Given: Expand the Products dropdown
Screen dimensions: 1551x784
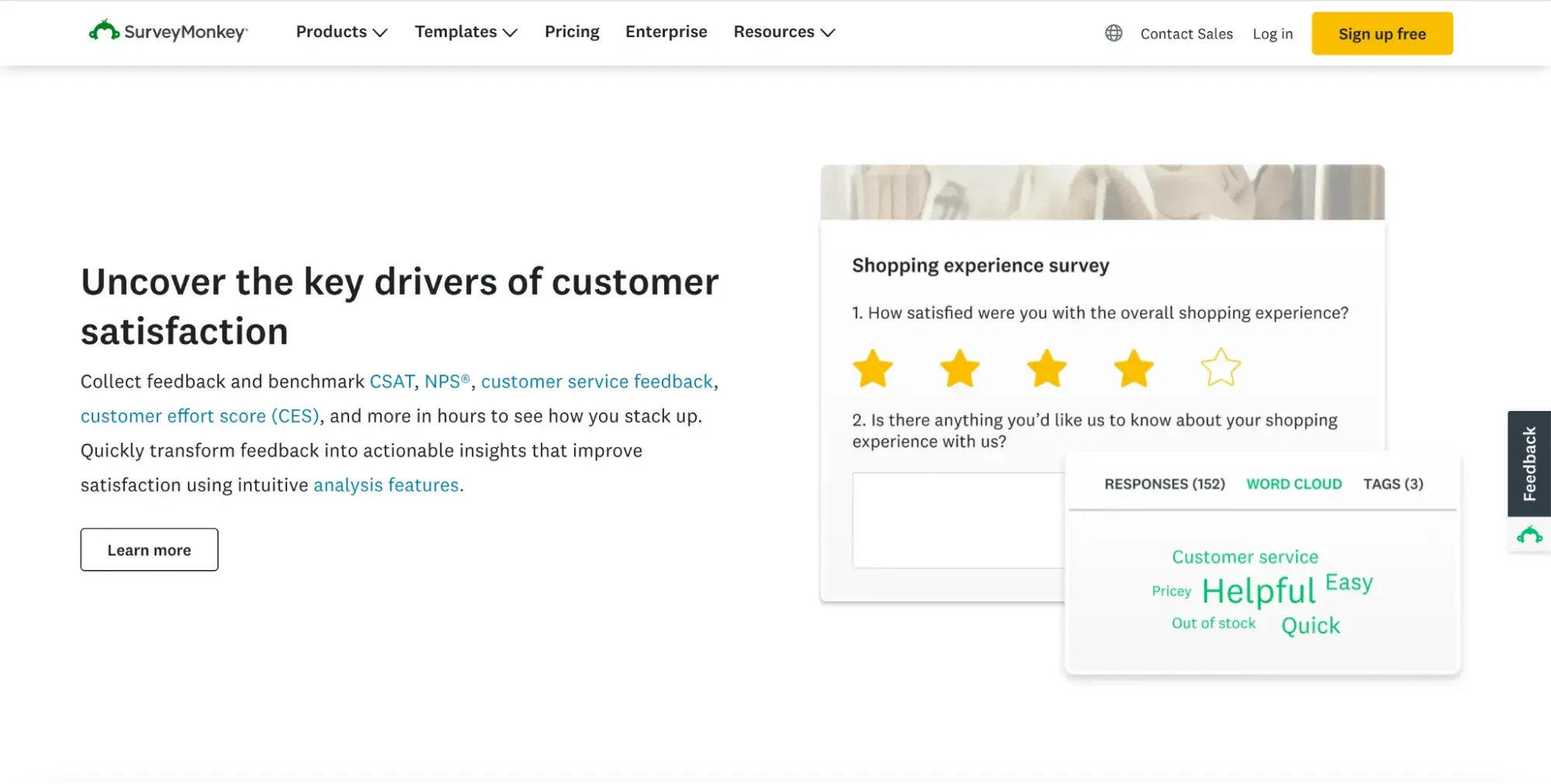Looking at the screenshot, I should click(341, 32).
